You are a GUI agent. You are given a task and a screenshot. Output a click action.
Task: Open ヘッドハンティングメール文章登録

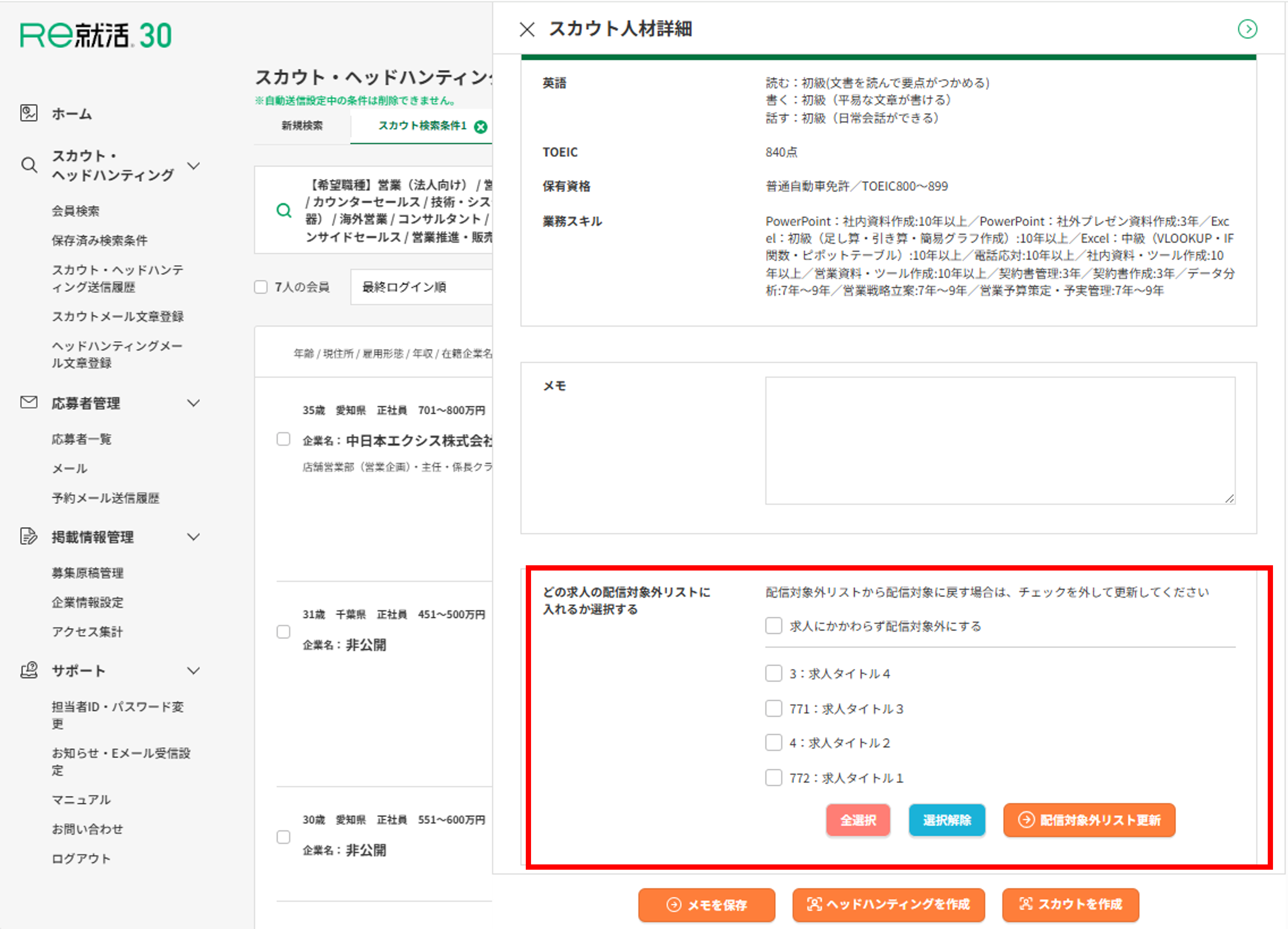(117, 354)
